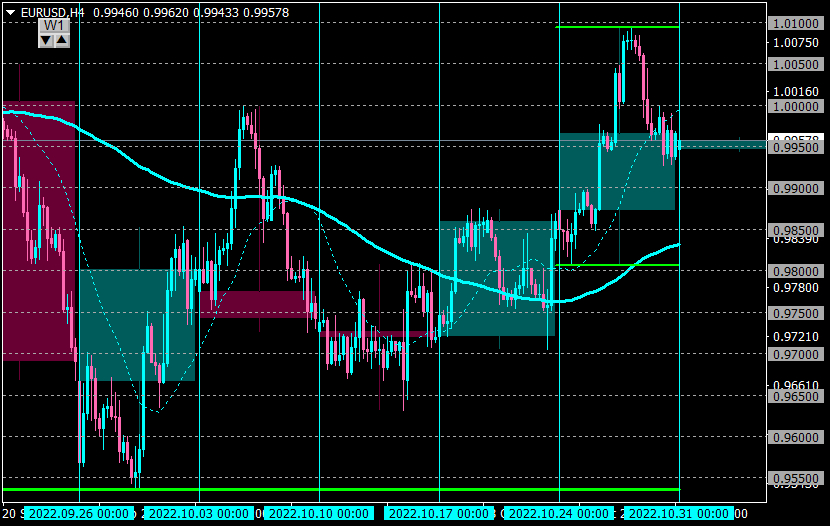Click the down arrow button under W1
This screenshot has height=526, width=830.
pos(46,40)
